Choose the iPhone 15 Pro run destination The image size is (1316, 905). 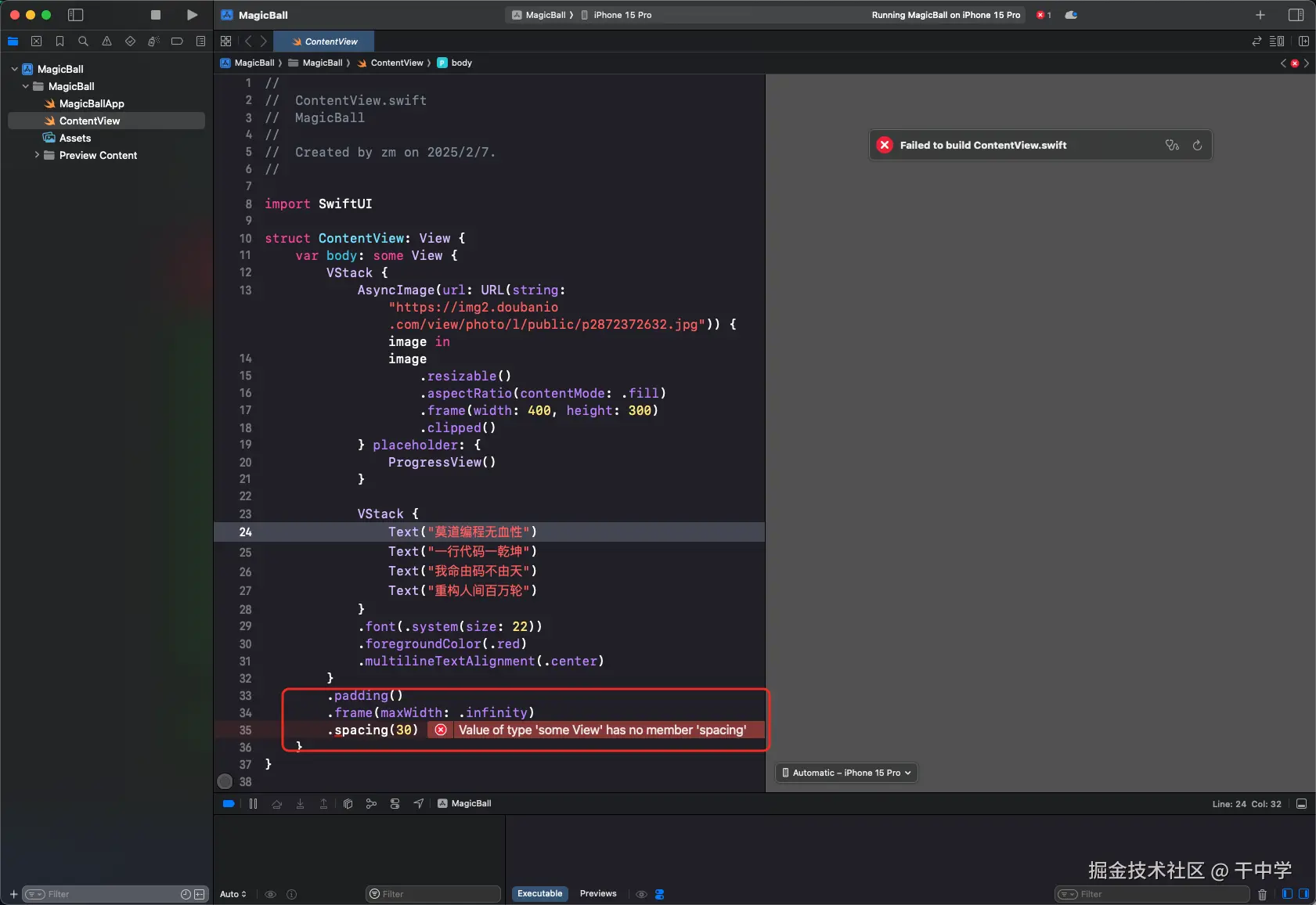[618, 15]
